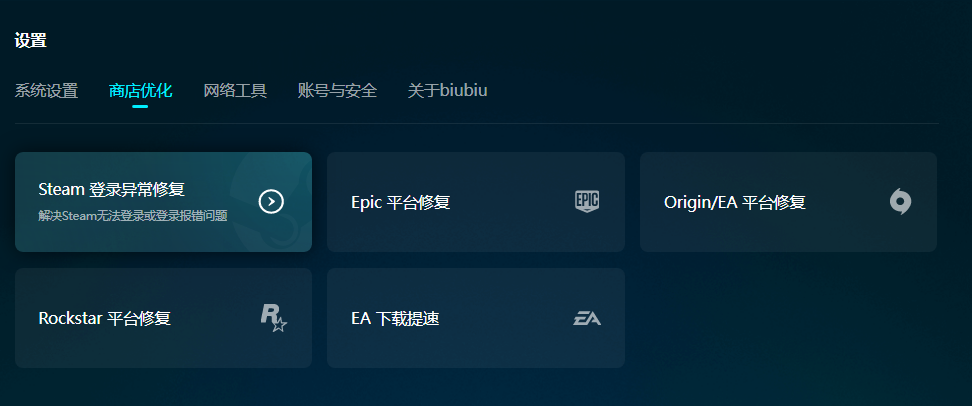The width and height of the screenshot is (972, 406).
Task: Open the 关于biubiu tab
Action: click(447, 91)
